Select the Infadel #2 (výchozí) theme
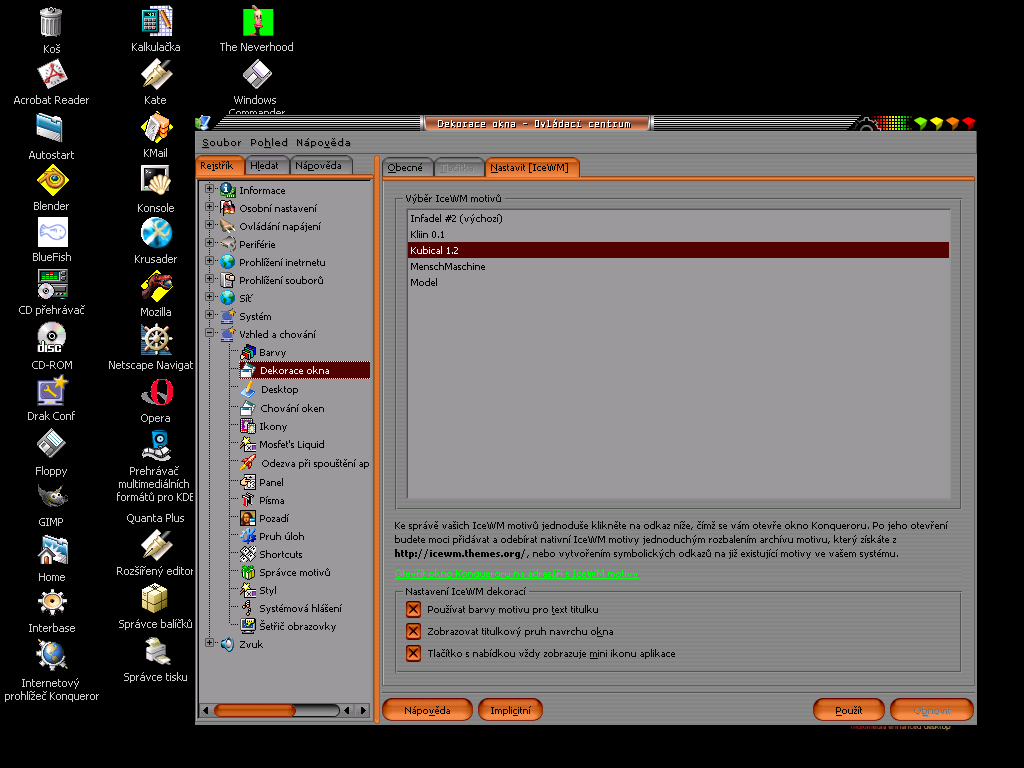 [x=678, y=218]
